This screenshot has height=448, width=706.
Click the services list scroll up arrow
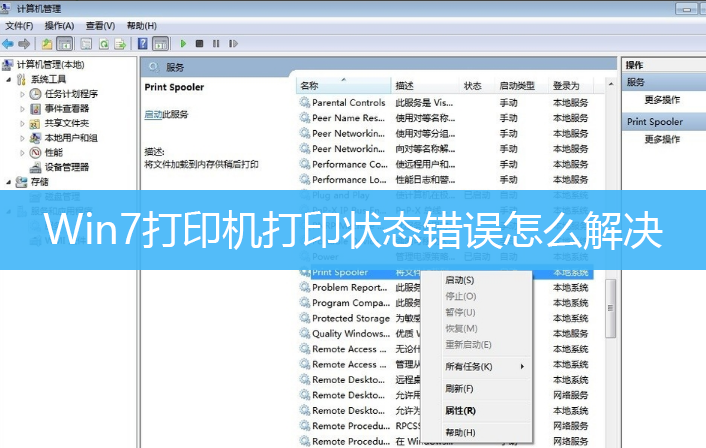pos(611,84)
